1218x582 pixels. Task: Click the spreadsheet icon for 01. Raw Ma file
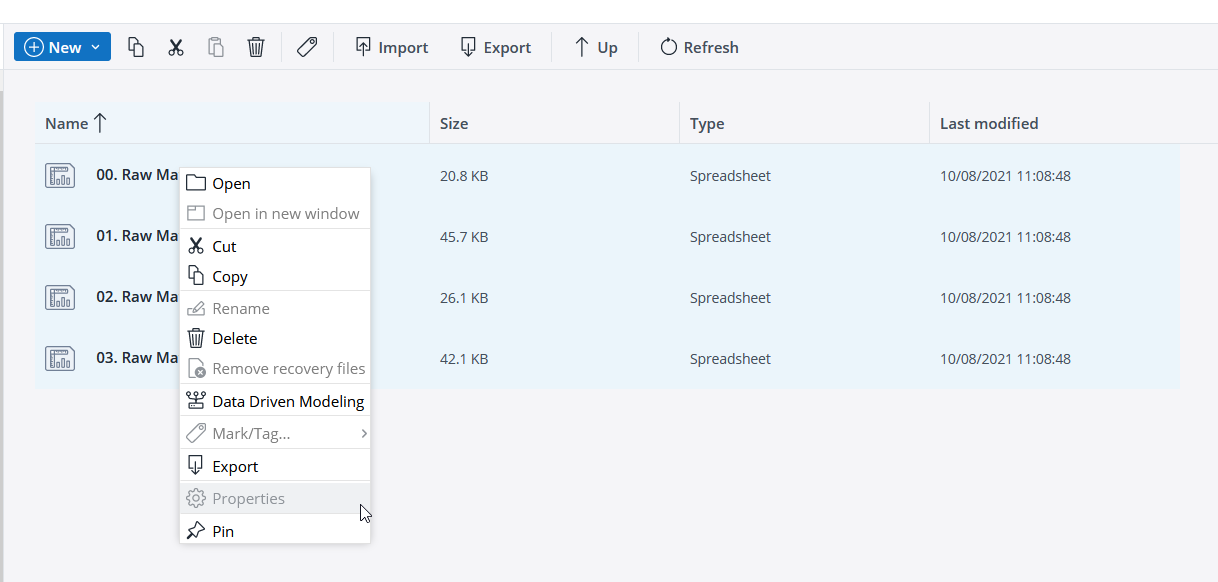point(60,236)
